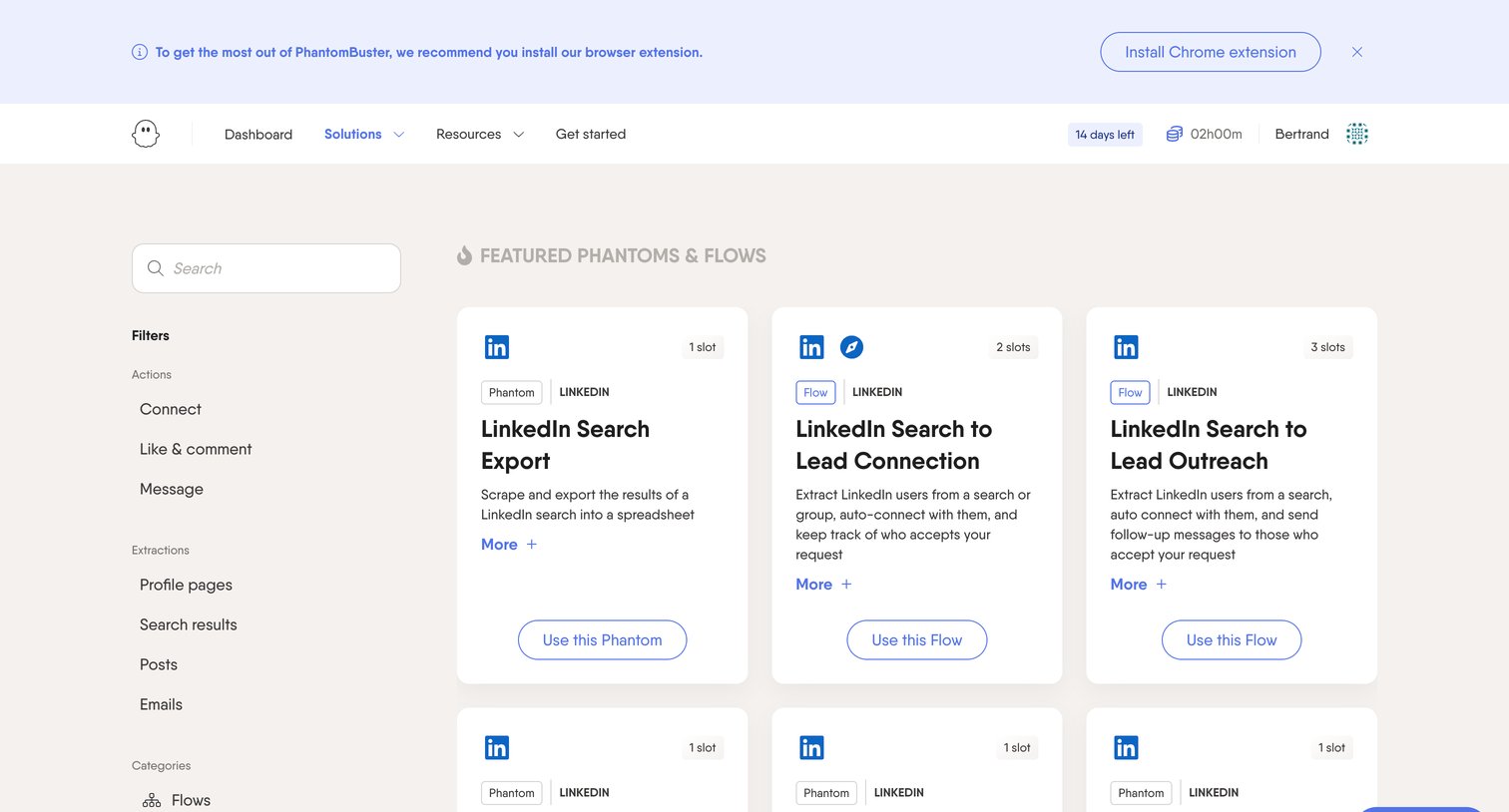Filter by Emails extraction

(x=161, y=704)
